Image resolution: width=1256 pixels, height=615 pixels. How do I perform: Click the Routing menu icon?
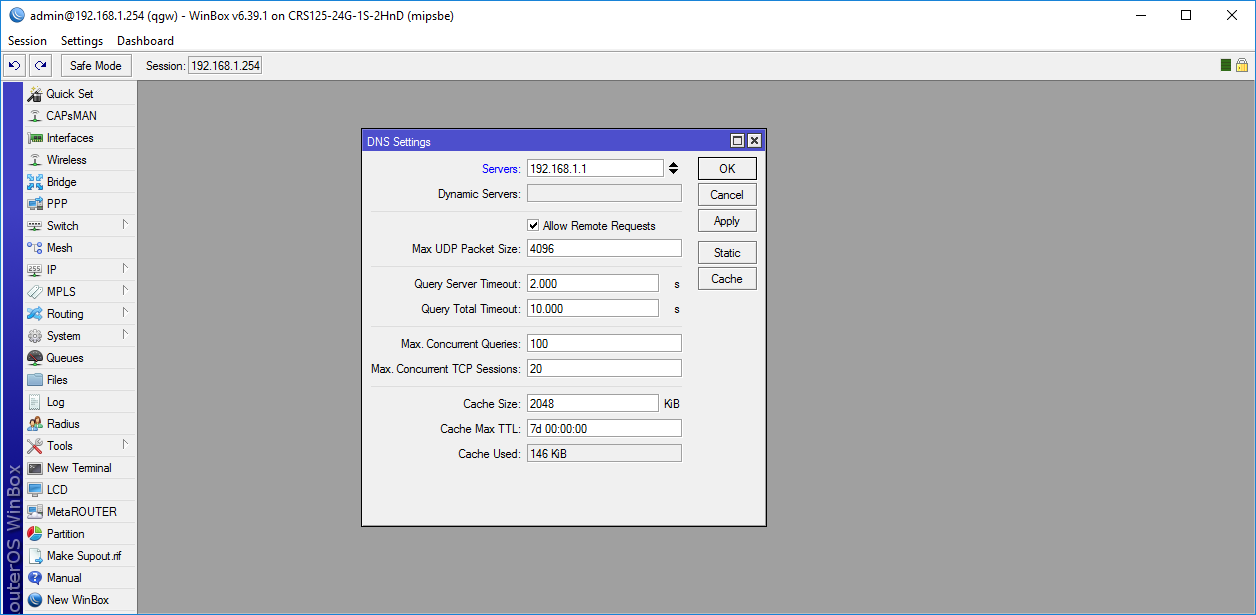coord(35,314)
